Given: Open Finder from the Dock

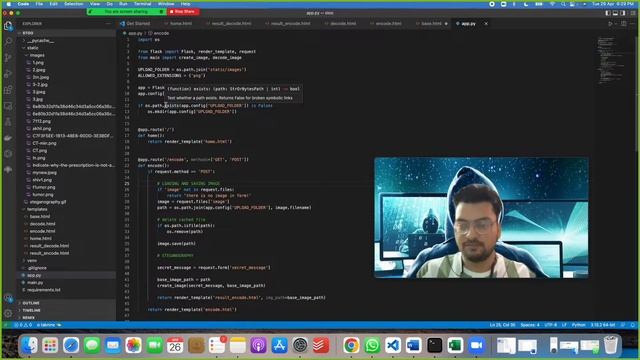Looking at the screenshot, I should click(29, 345).
